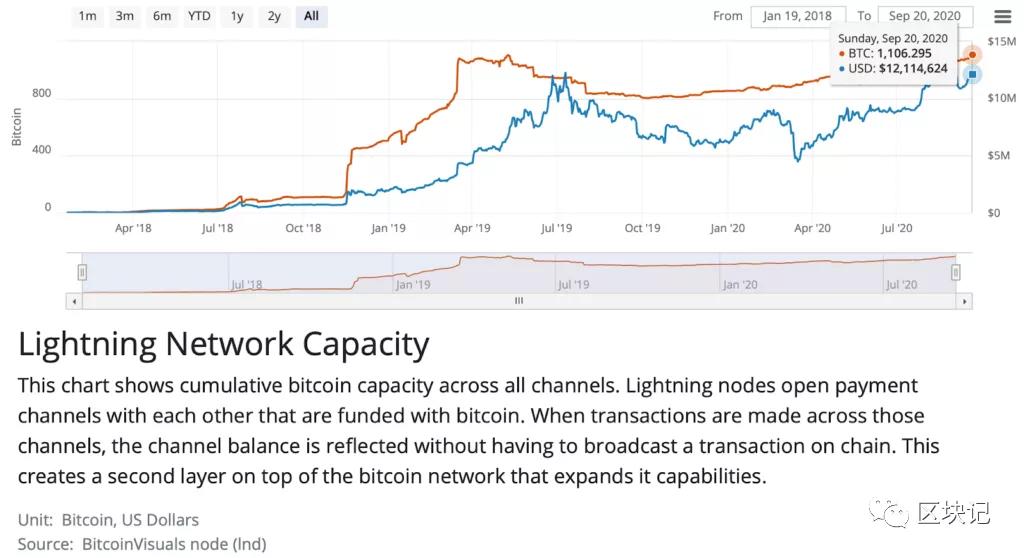Click the scrollbar left arrow
Screen dimensions: 1024x558
72,300
